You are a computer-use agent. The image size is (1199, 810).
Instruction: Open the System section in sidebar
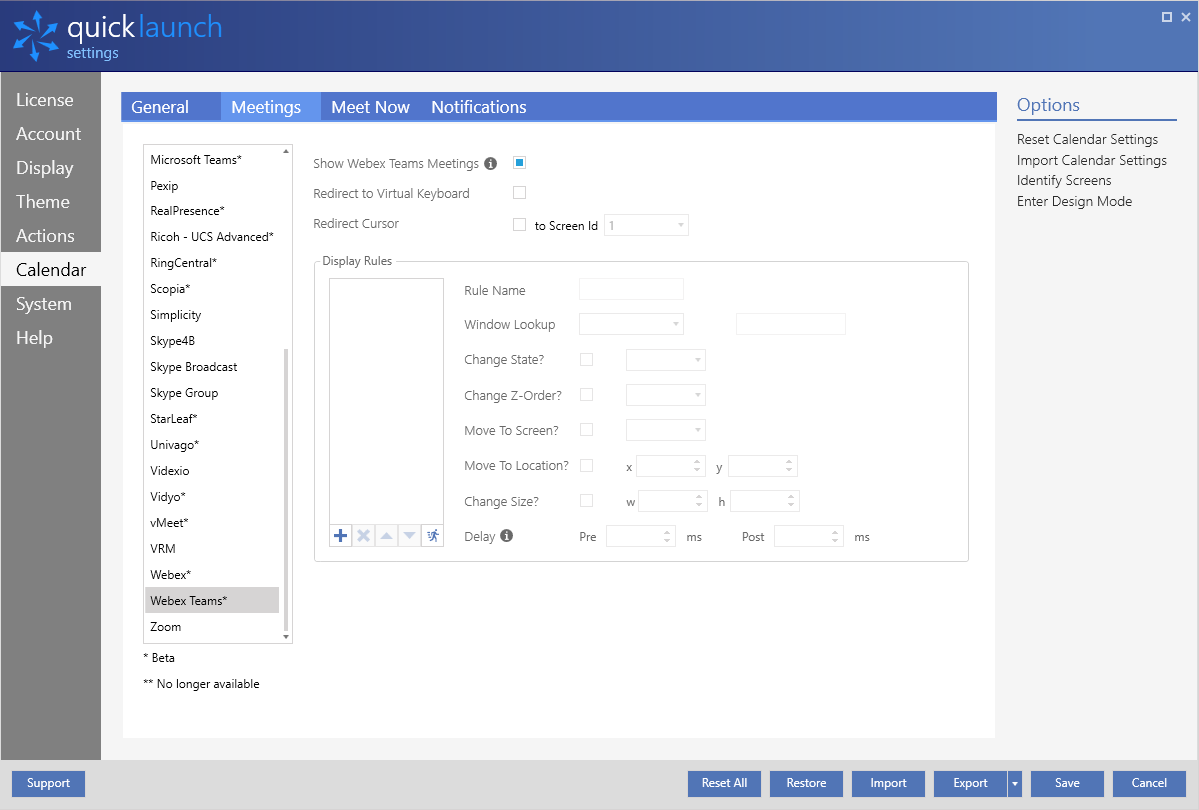pos(50,304)
